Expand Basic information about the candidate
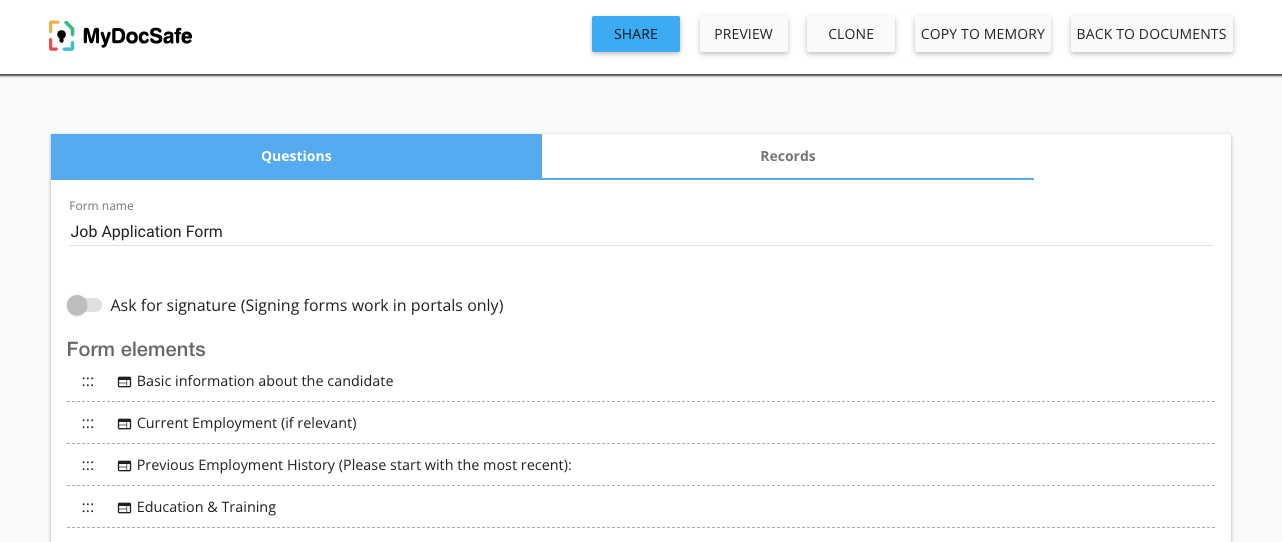 tap(265, 381)
